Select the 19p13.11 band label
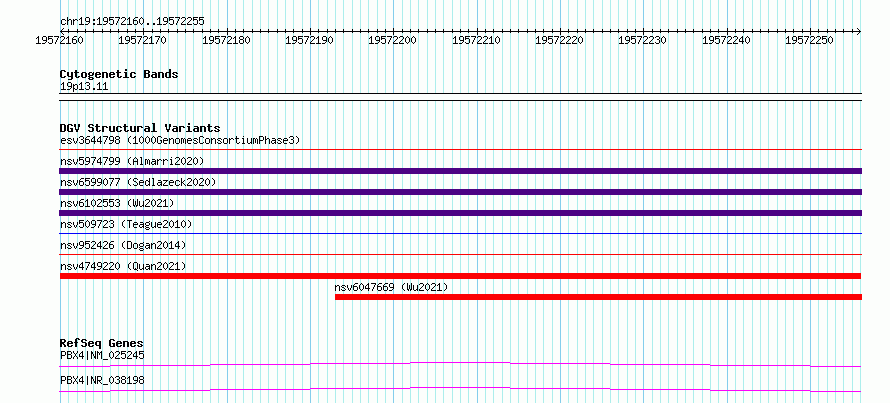This screenshot has width=890, height=403. (x=84, y=87)
